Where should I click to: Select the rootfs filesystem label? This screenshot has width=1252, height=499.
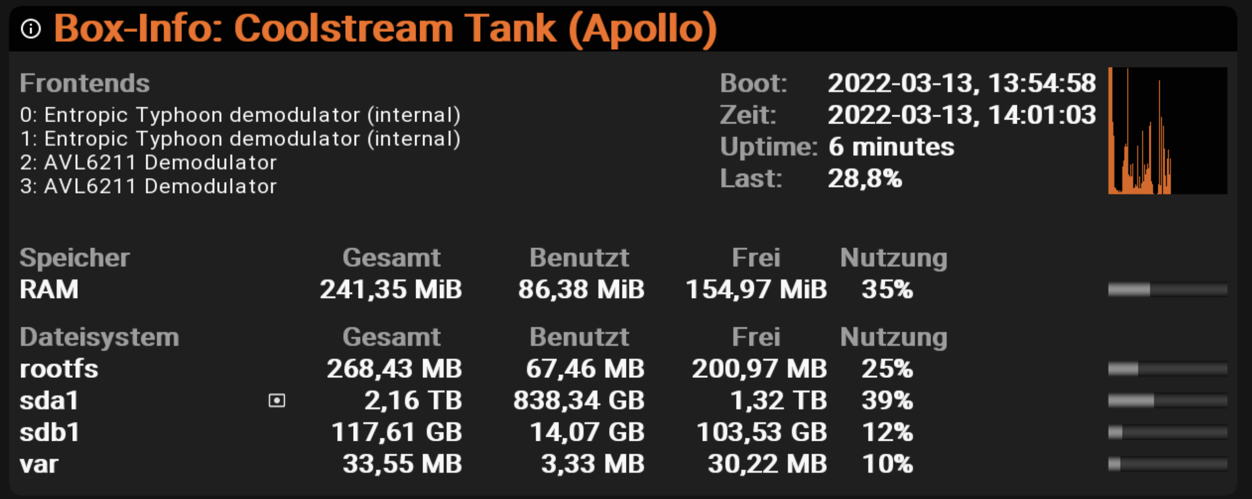tap(59, 369)
